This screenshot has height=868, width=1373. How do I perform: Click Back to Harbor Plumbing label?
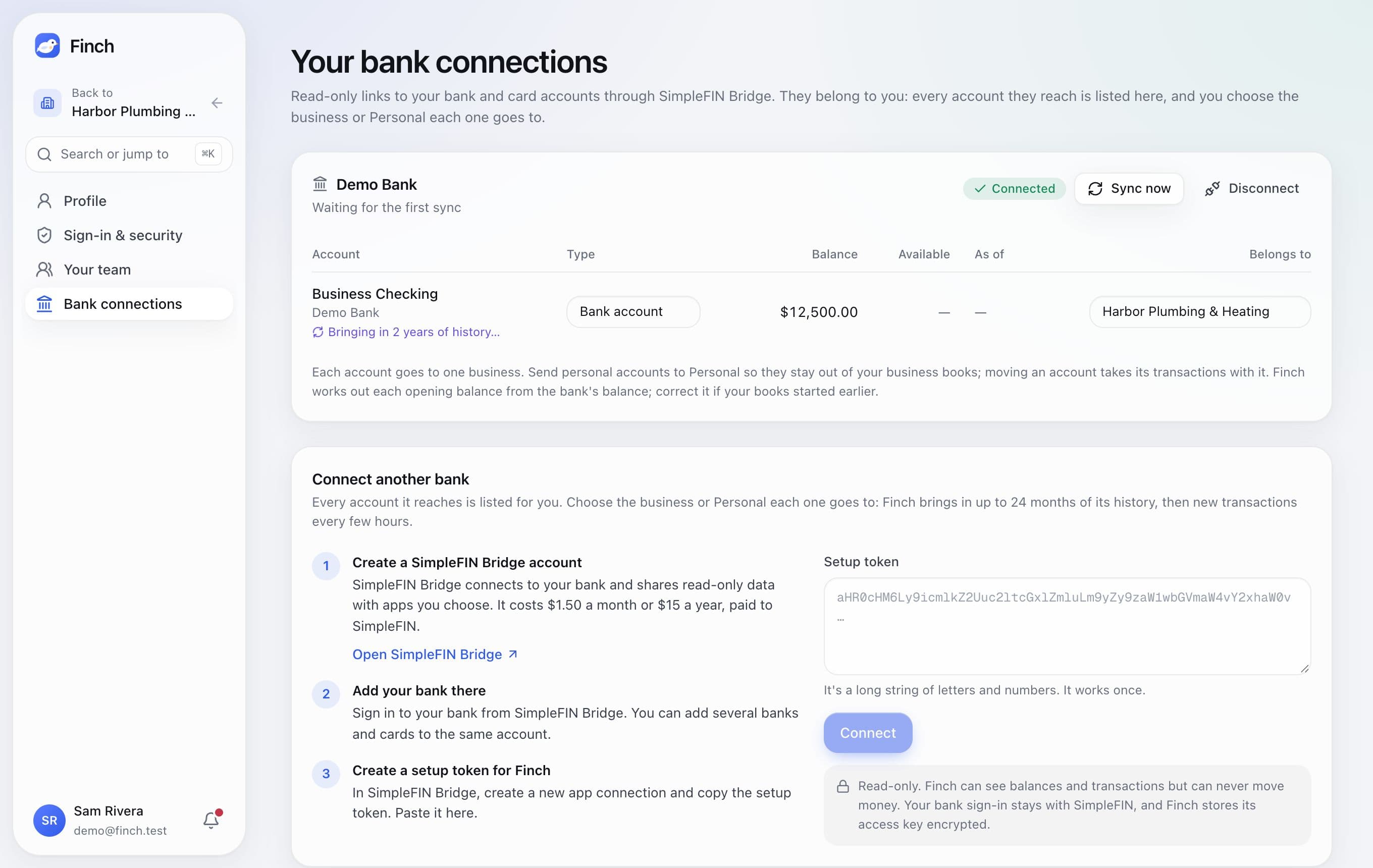pos(133,103)
